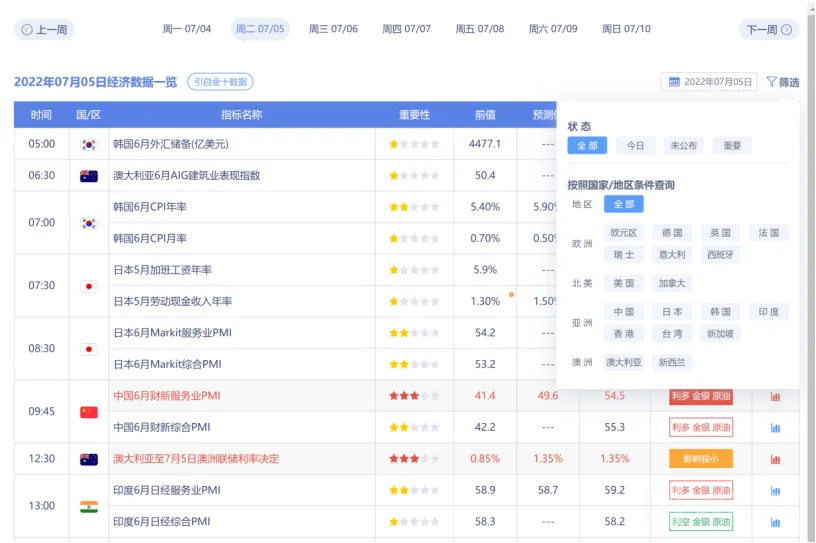Filter by 香港 region
The height and width of the screenshot is (543, 816).
tap(623, 334)
